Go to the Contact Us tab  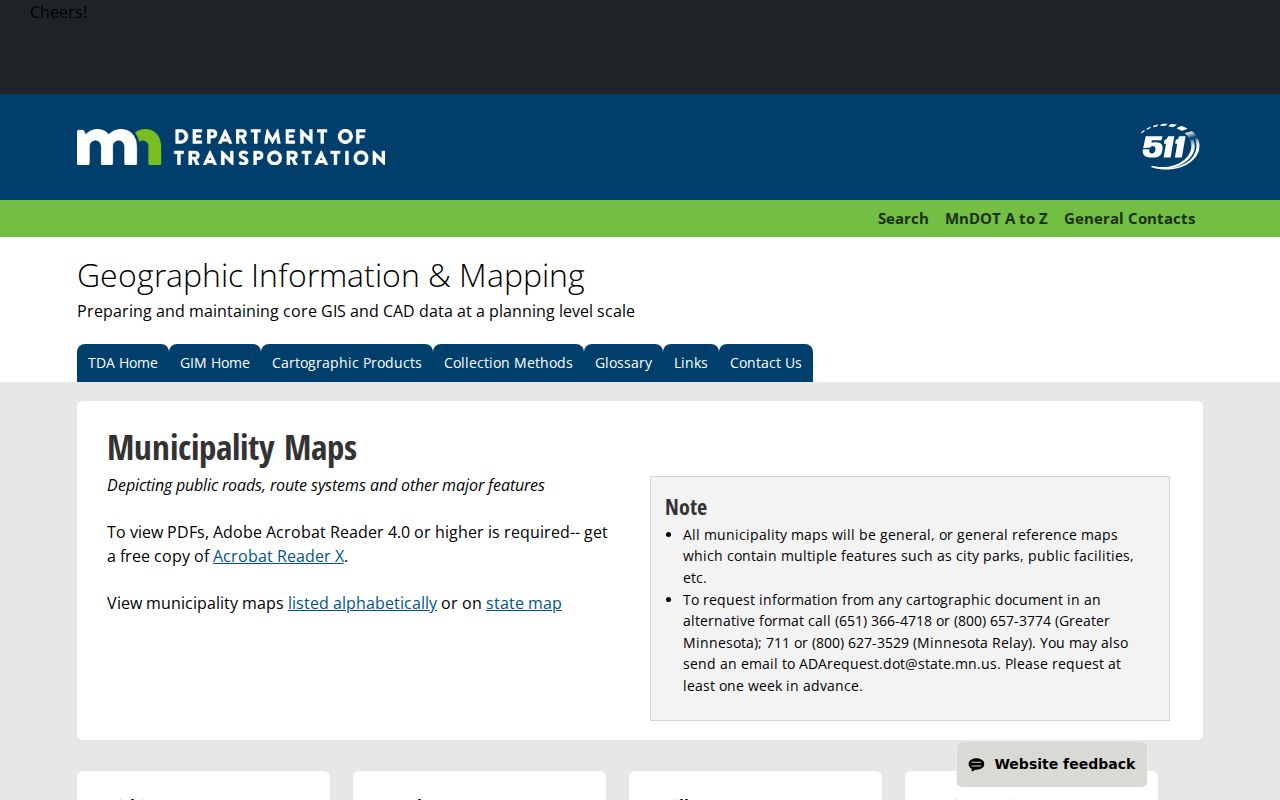pos(766,363)
